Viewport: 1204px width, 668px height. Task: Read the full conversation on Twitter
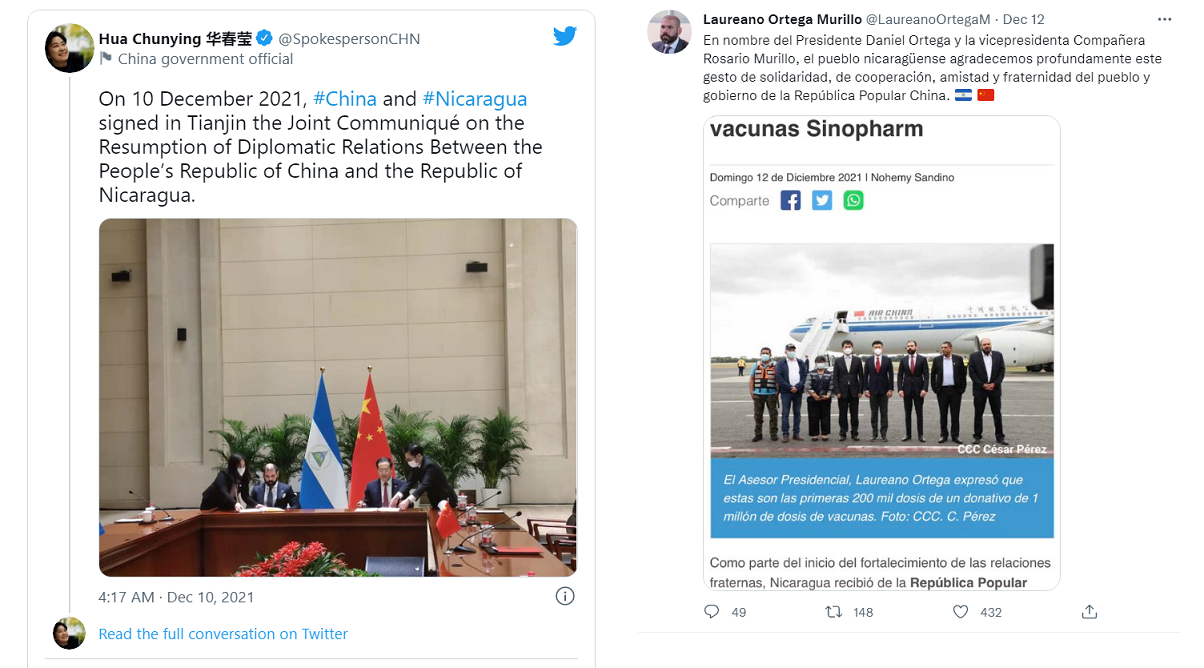pos(223,634)
